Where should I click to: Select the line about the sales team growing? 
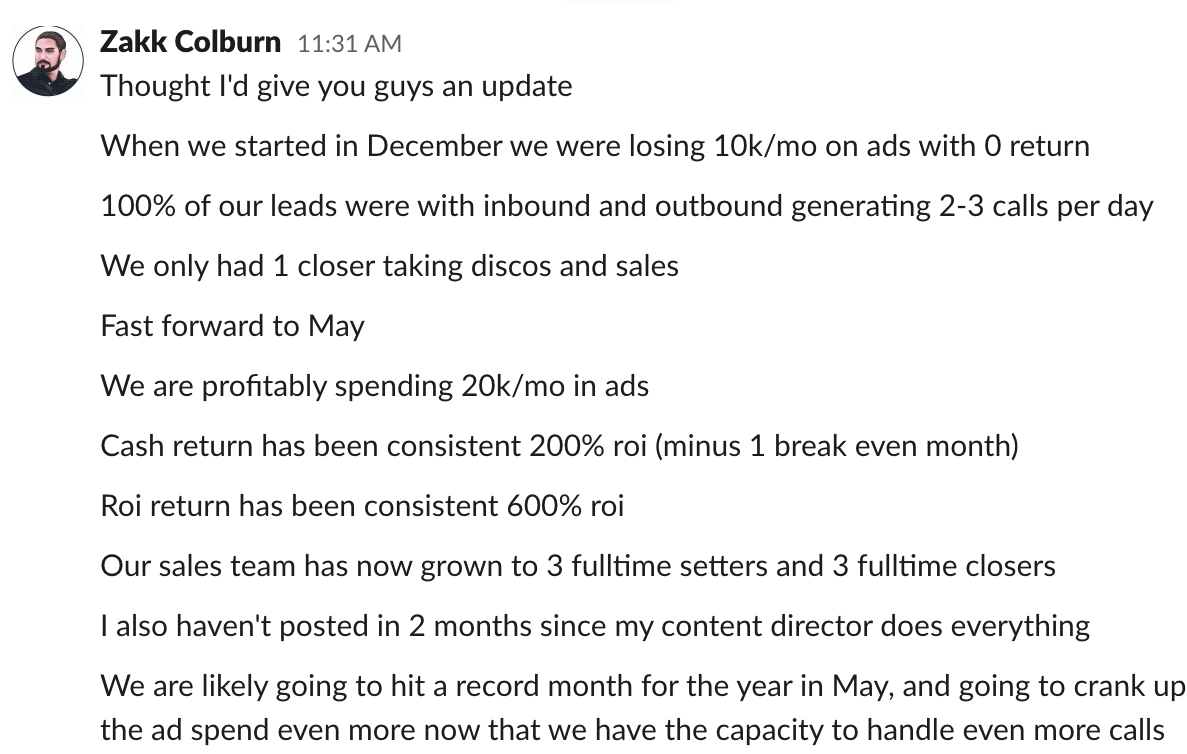(578, 566)
